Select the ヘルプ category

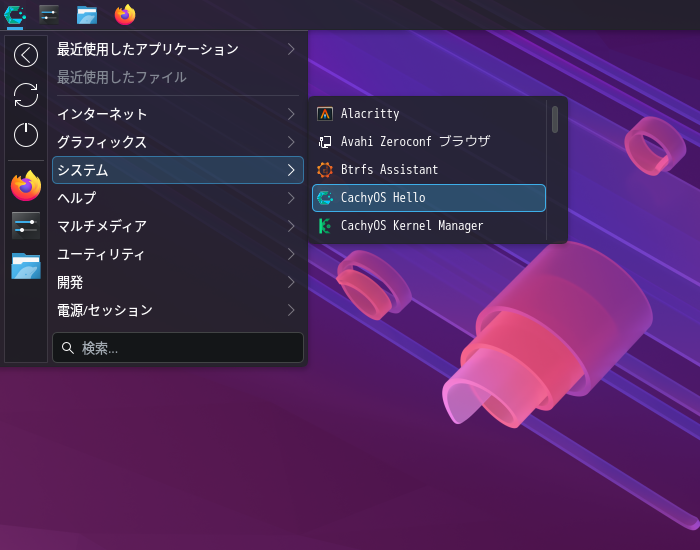click(178, 198)
